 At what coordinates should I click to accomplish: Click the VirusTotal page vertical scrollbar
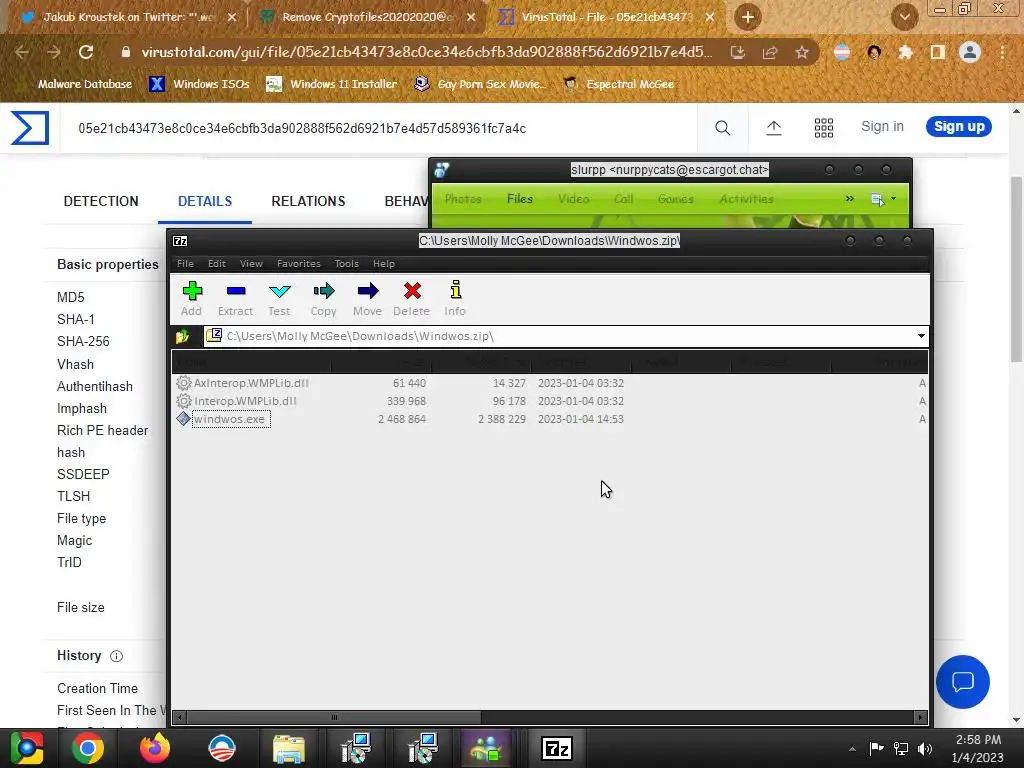1017,269
